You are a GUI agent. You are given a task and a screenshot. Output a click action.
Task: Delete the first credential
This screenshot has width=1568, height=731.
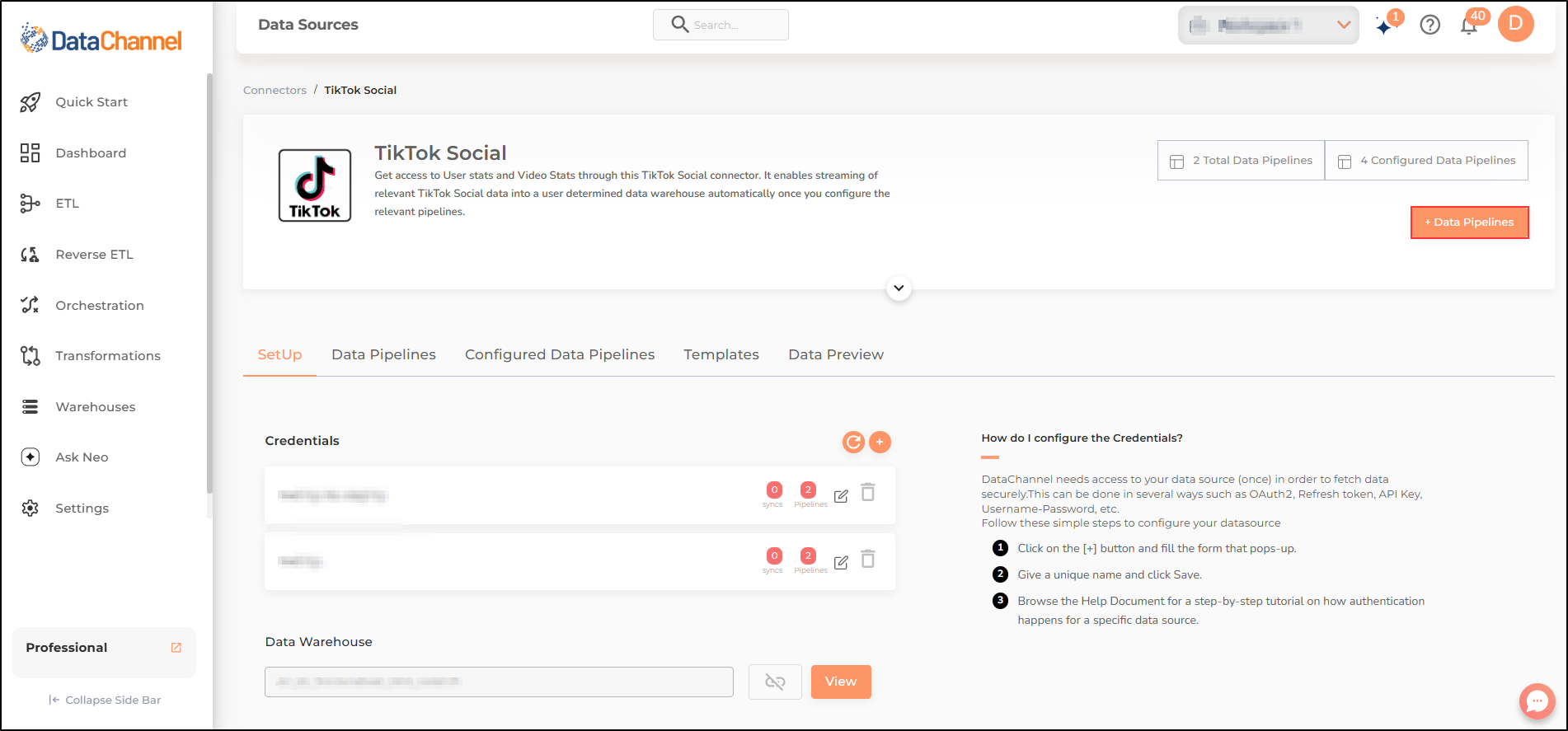click(x=868, y=493)
